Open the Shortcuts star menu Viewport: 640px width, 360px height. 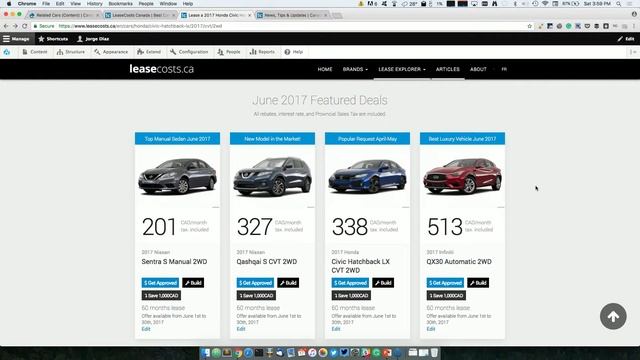[x=53, y=39]
